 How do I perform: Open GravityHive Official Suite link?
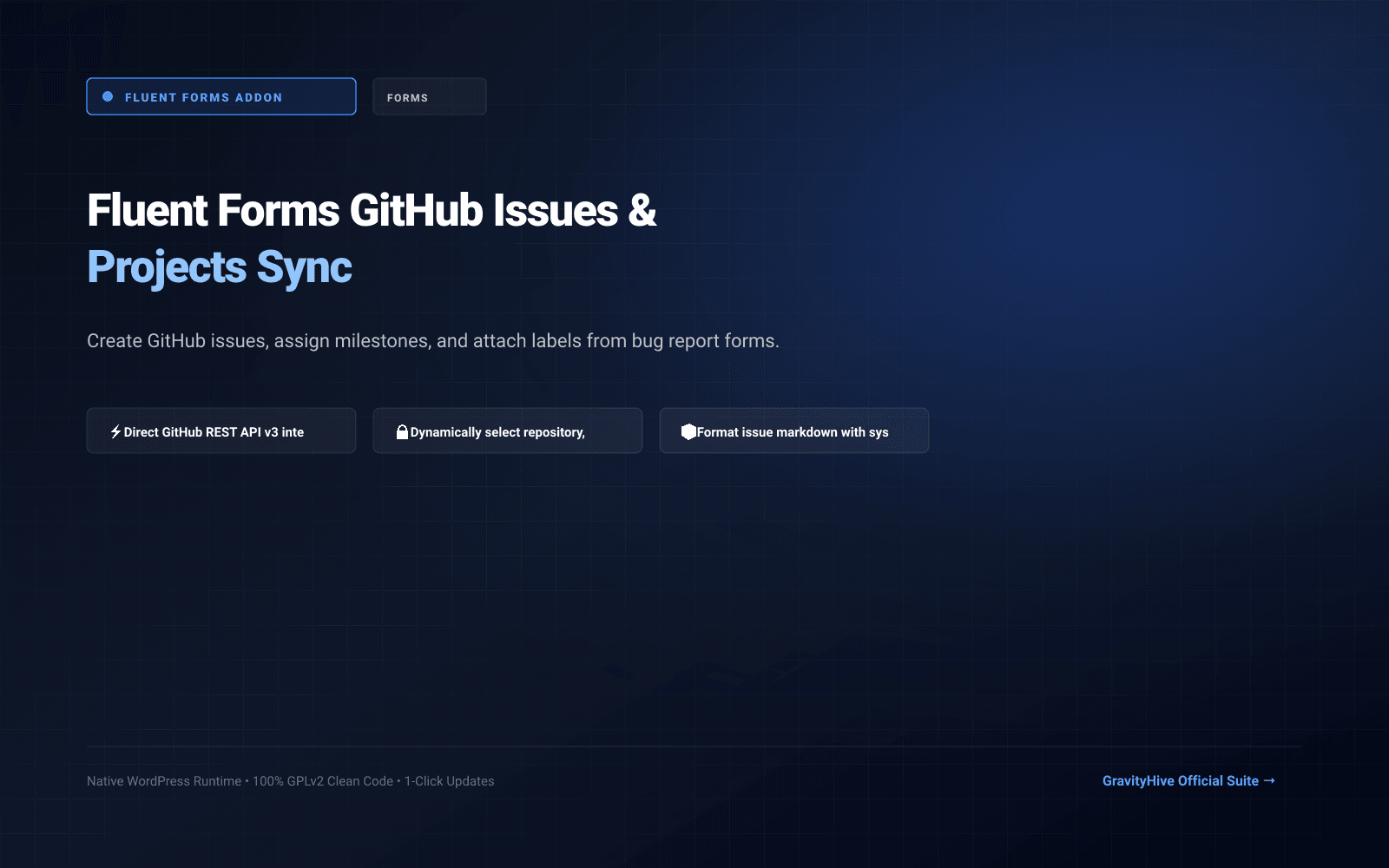click(1188, 780)
